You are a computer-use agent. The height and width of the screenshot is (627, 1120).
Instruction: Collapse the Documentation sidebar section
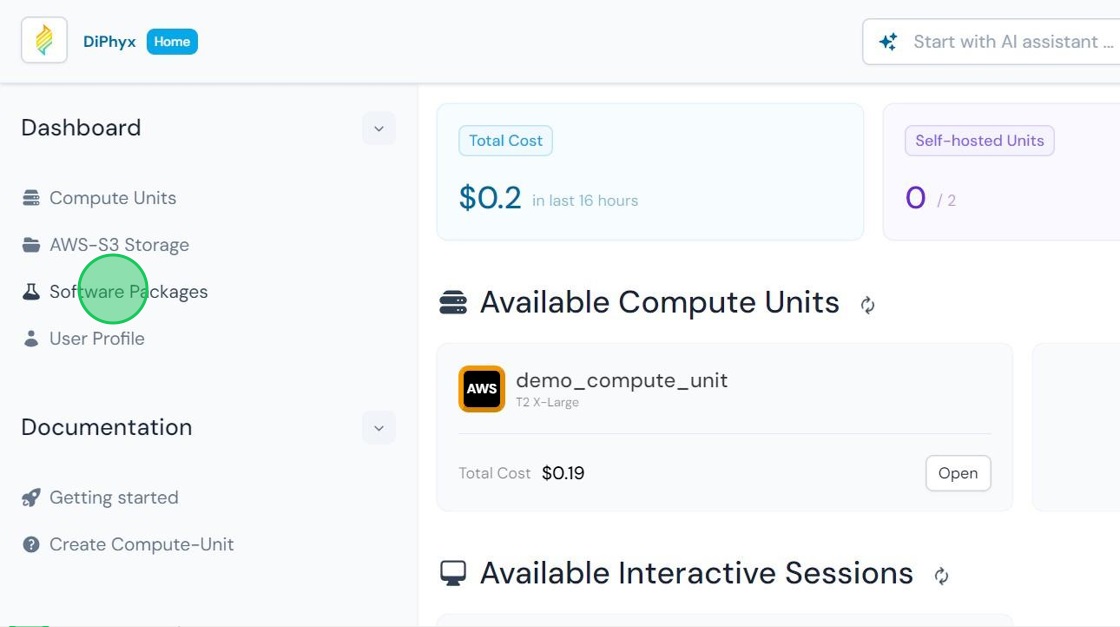point(379,428)
